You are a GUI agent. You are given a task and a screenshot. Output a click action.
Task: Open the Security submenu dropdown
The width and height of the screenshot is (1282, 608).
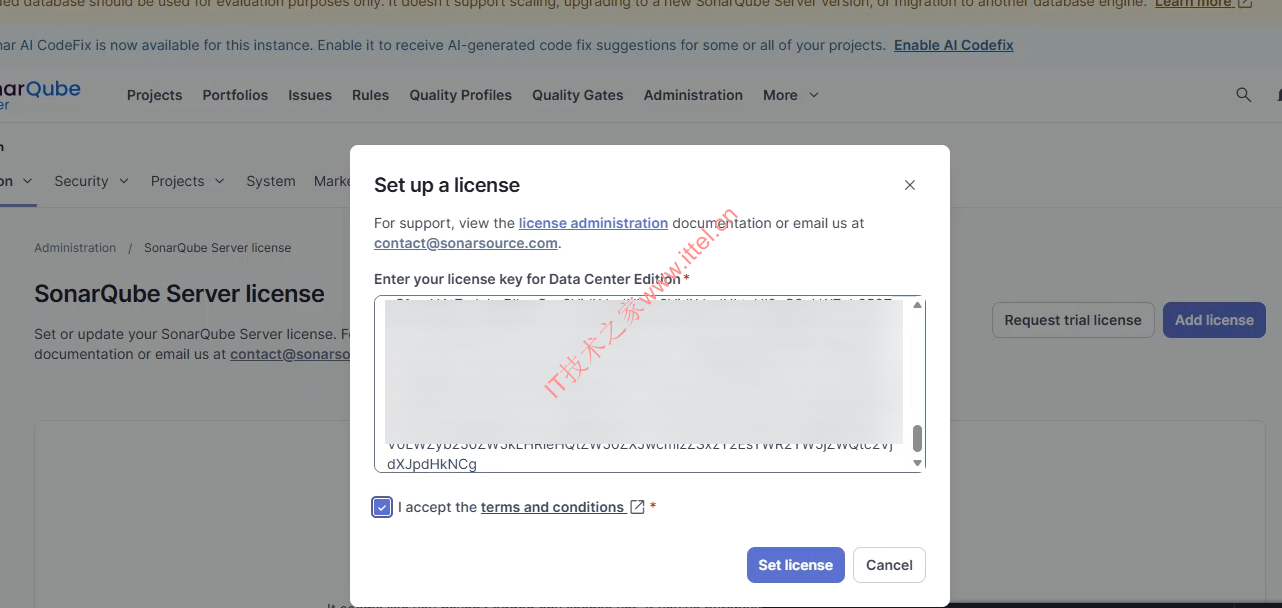coord(91,181)
